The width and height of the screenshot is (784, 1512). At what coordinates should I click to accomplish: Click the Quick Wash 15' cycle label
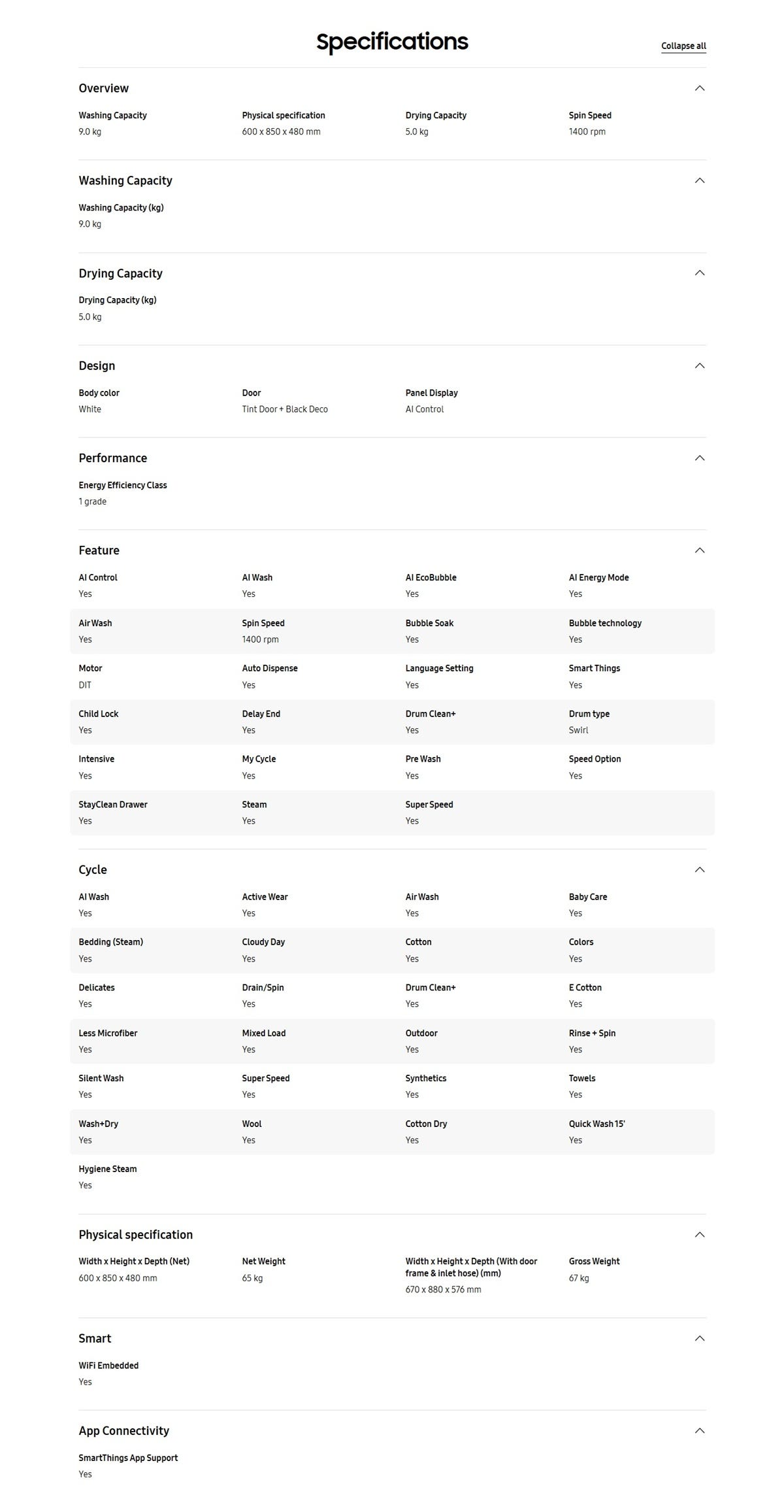coord(596,1124)
